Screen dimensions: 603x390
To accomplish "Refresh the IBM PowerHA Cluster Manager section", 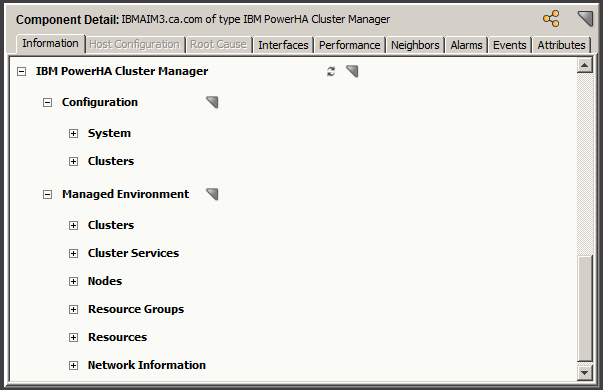I will tap(331, 71).
